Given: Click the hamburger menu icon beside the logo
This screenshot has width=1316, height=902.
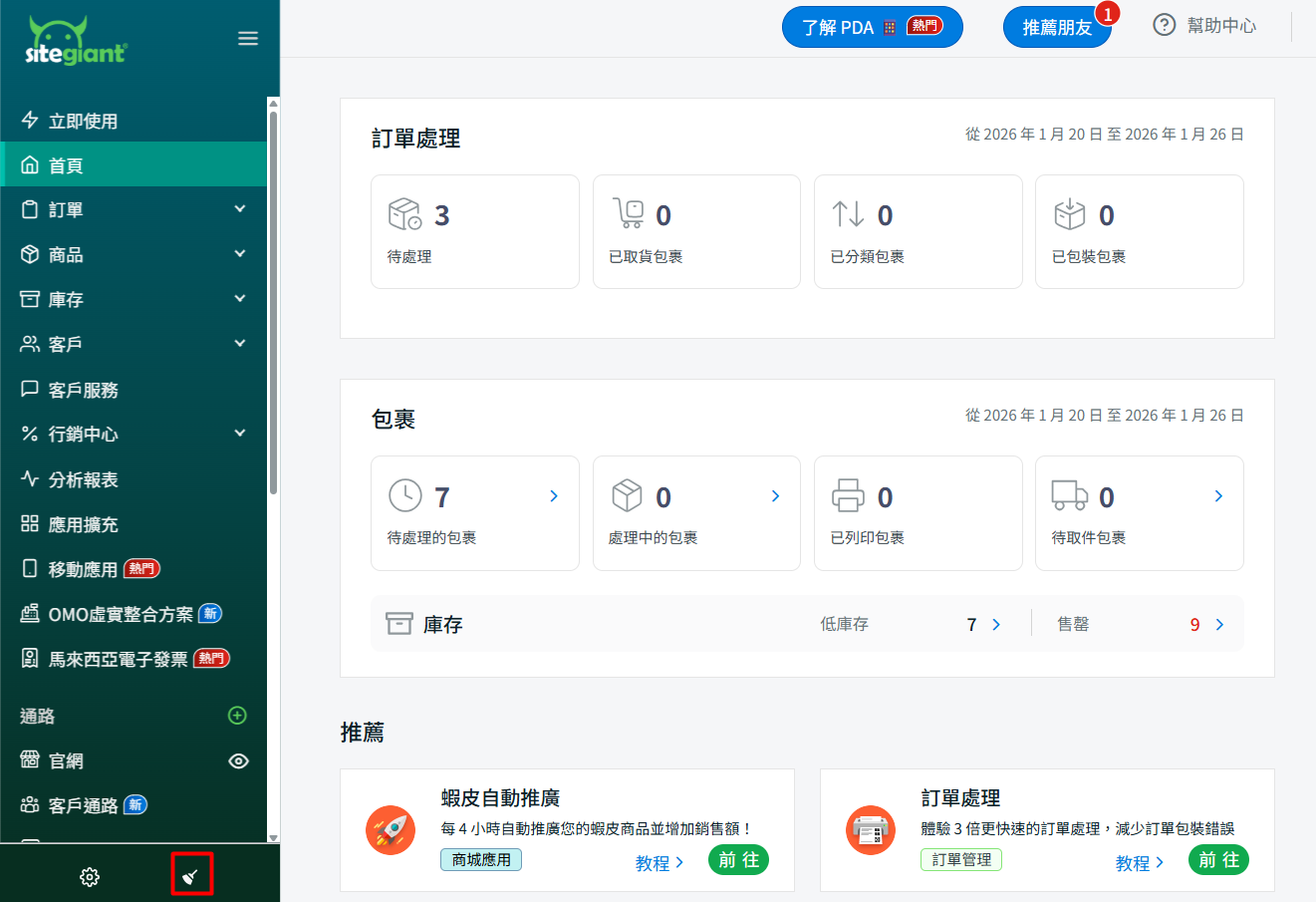Looking at the screenshot, I should click(x=248, y=39).
